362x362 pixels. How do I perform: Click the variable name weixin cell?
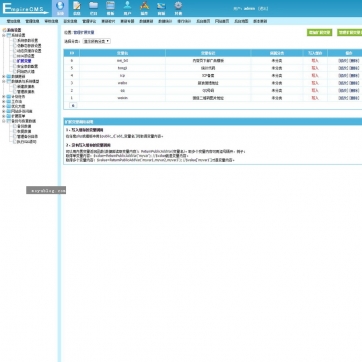[x=122, y=98]
